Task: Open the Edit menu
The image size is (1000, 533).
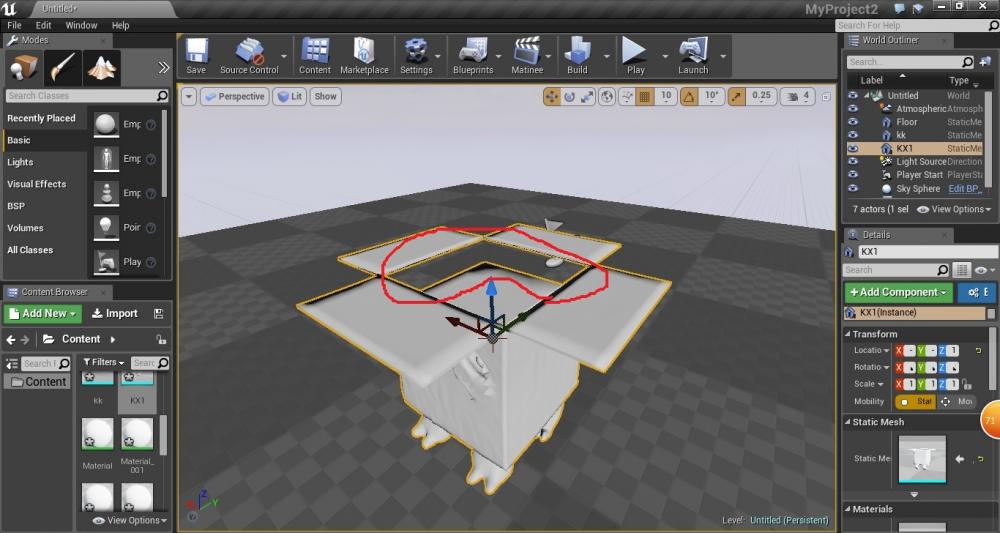Action: coord(43,26)
